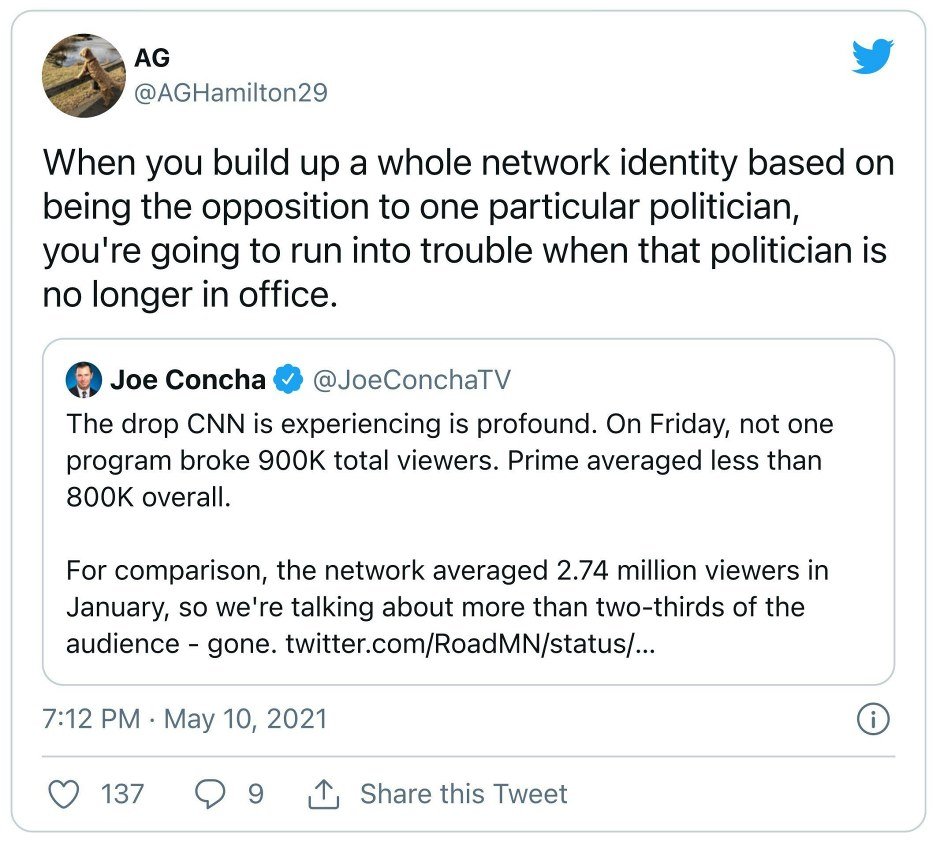The image size is (940, 842).
Task: Click the 9 replies count
Action: click(x=256, y=794)
